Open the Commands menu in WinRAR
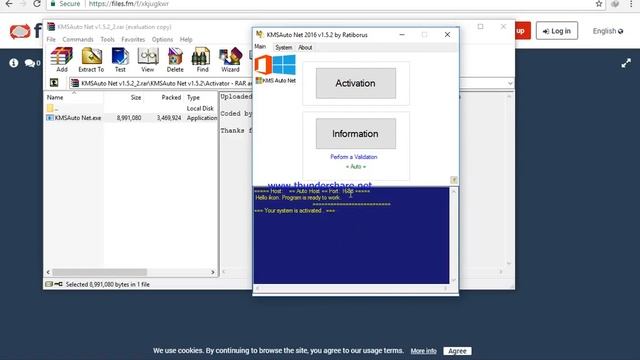 pyautogui.click(x=78, y=40)
